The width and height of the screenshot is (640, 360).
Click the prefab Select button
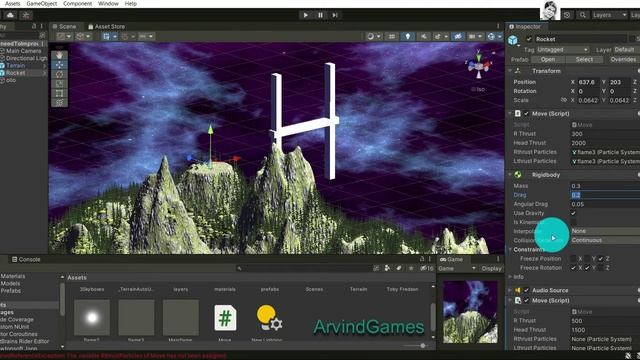point(584,59)
